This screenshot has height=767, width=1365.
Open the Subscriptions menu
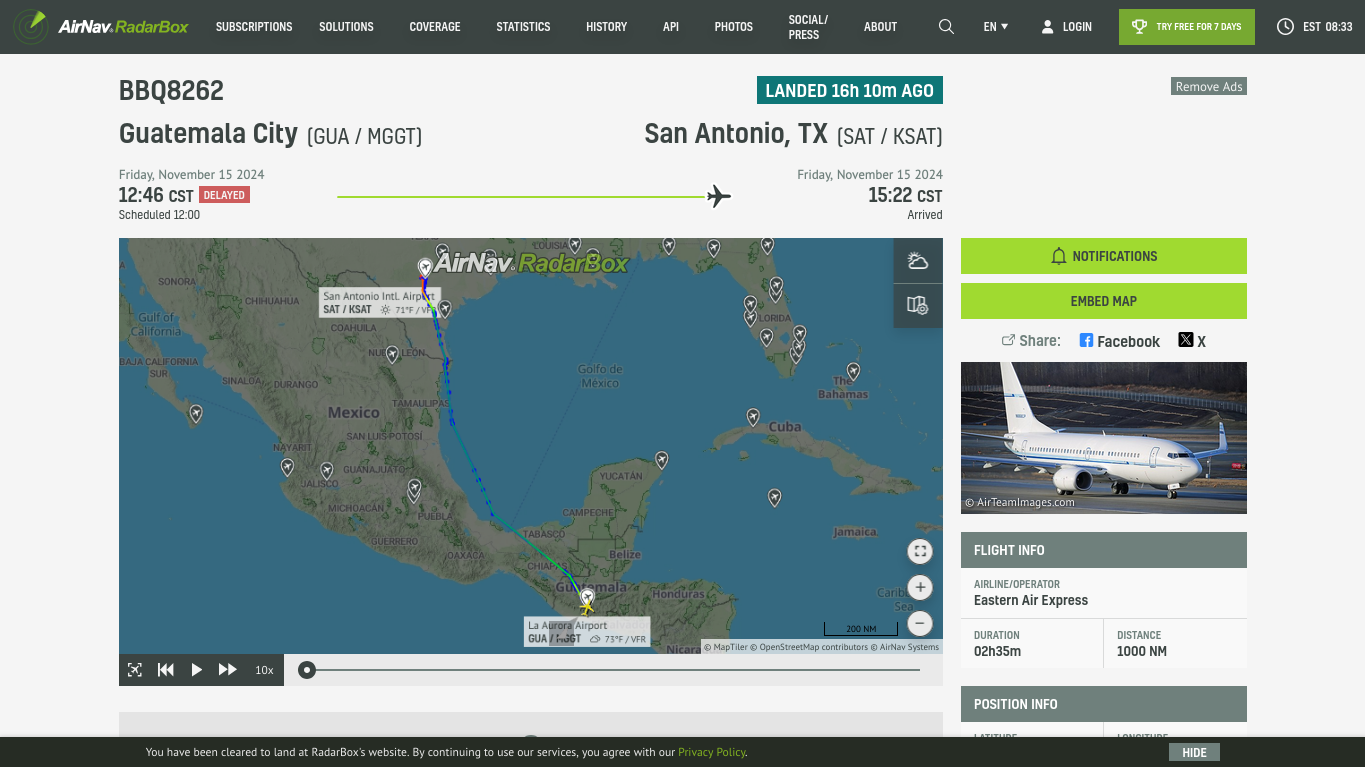click(254, 27)
